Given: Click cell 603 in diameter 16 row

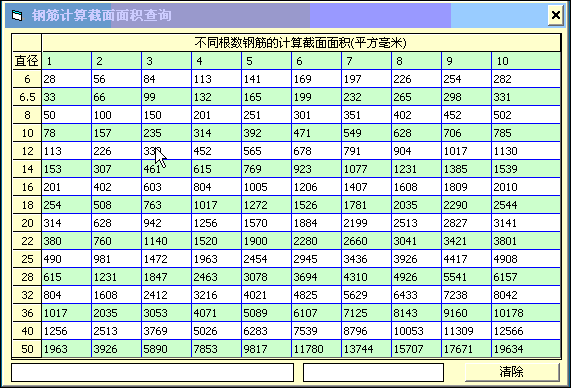Looking at the screenshot, I should (x=166, y=187).
